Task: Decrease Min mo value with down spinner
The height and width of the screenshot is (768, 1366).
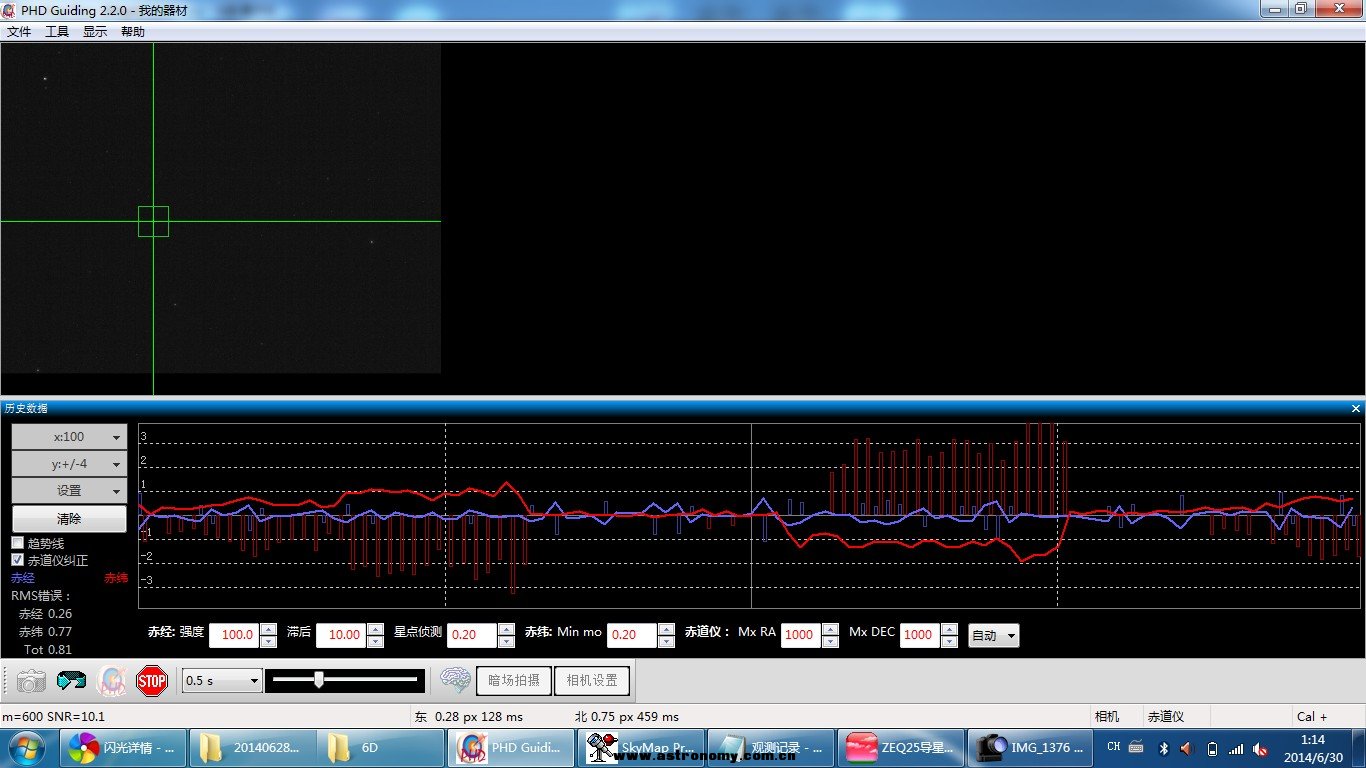Action: [666, 642]
